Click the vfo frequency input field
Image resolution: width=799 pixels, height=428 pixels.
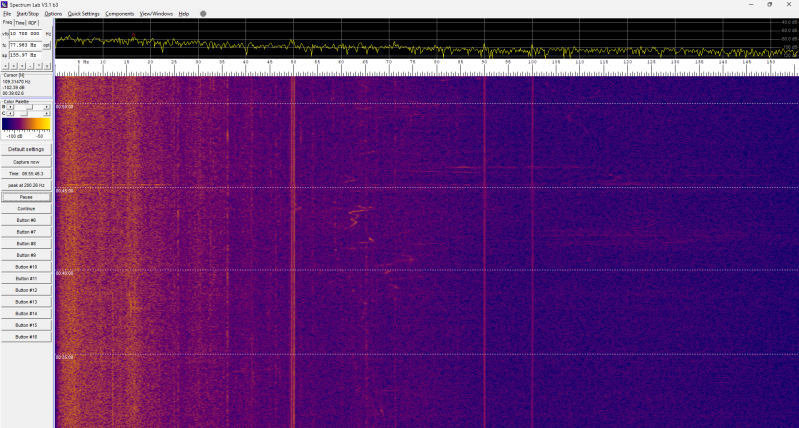25,34
